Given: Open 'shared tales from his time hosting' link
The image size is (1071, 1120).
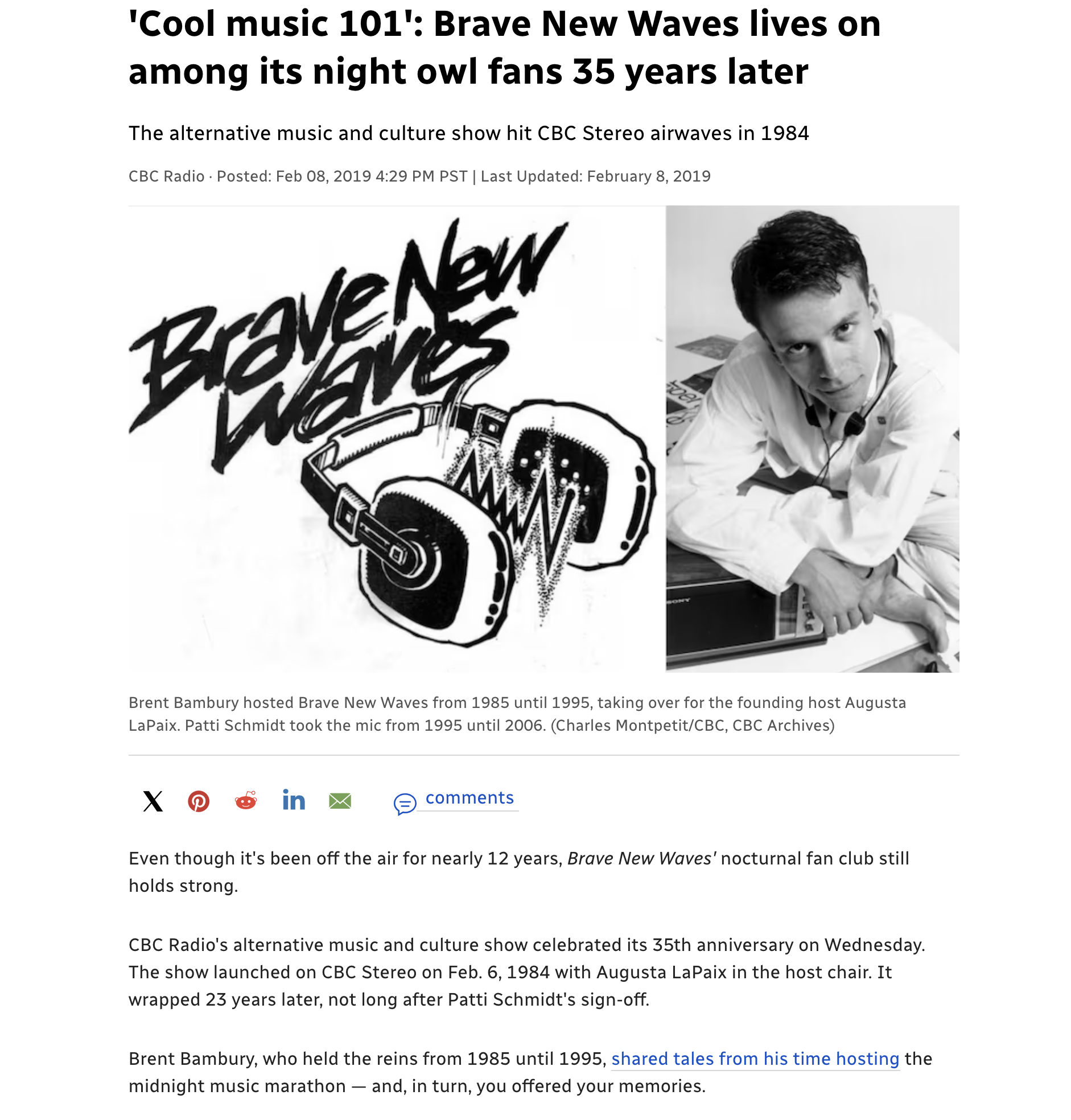Looking at the screenshot, I should click(x=755, y=1059).
